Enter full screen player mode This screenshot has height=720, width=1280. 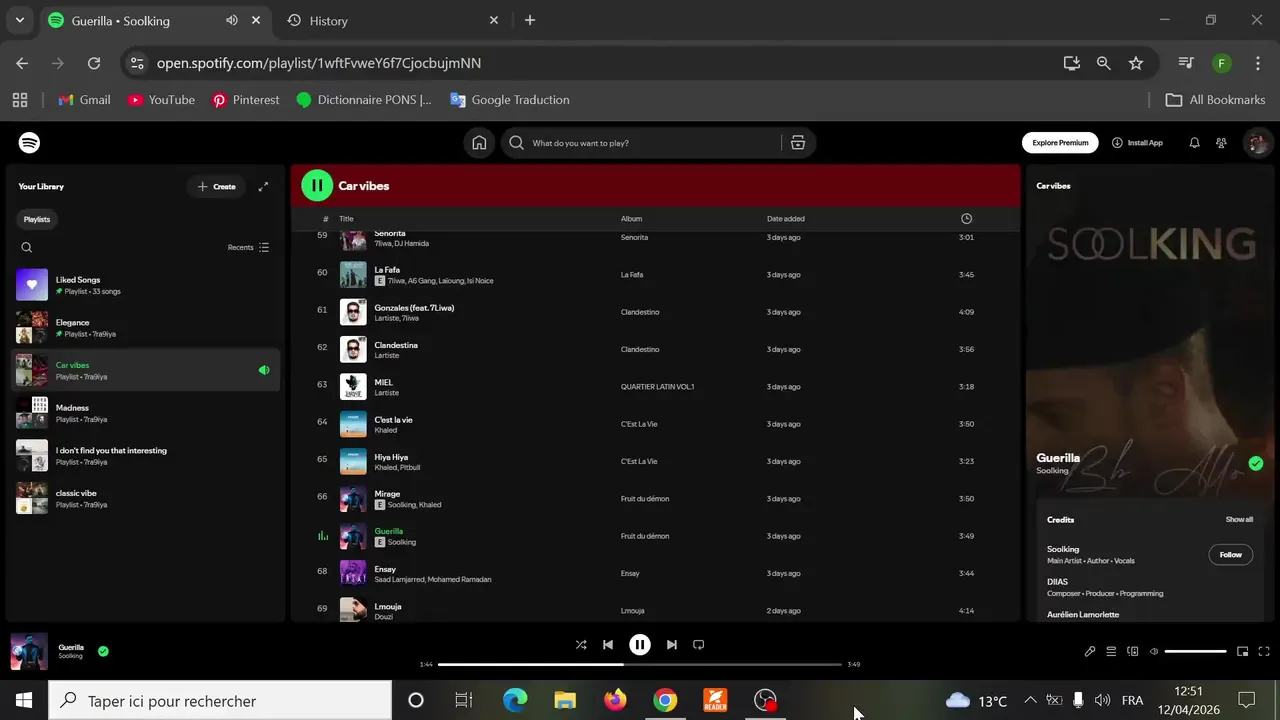(1264, 651)
